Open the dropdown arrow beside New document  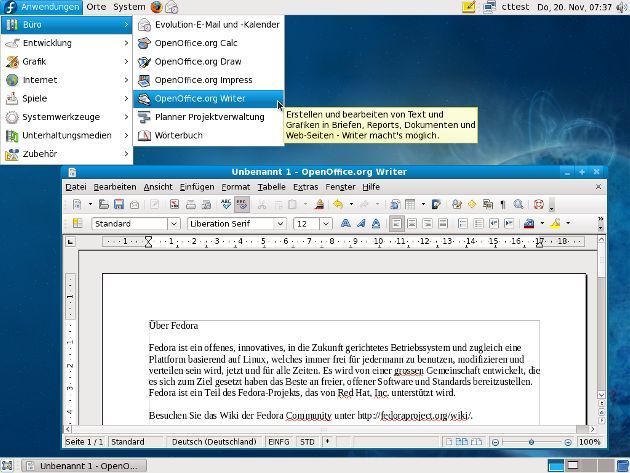click(x=90, y=205)
